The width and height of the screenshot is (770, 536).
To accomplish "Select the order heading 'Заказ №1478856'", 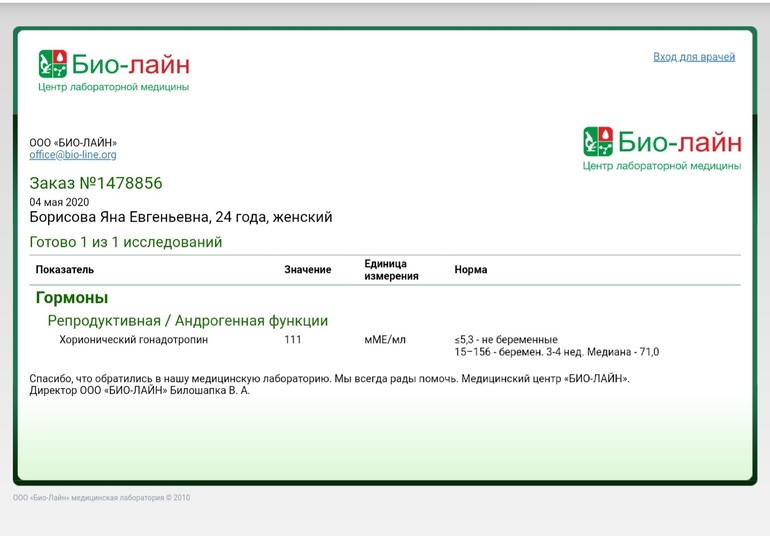I will tap(96, 183).
